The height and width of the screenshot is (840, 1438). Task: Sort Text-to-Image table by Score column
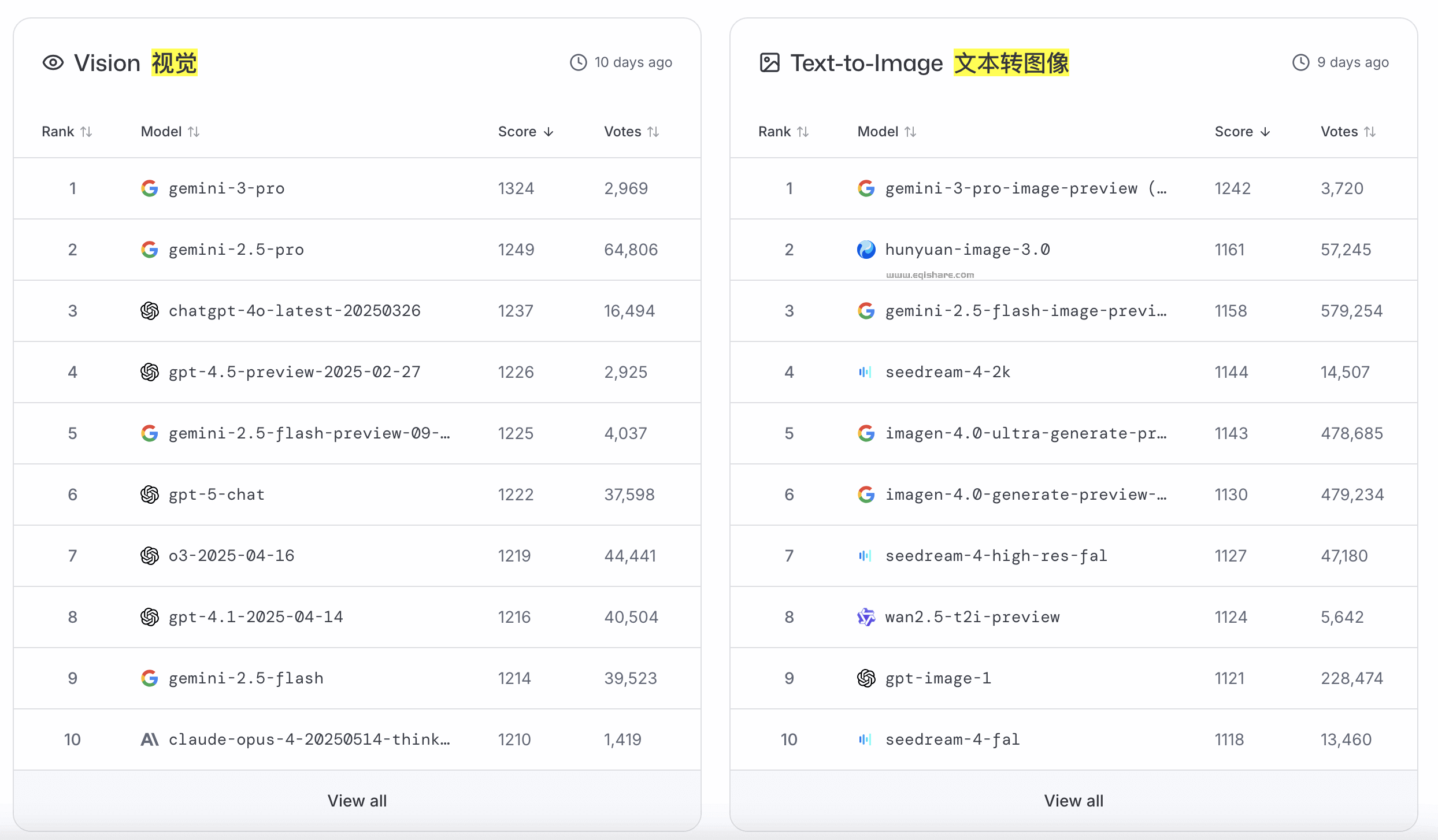point(1242,132)
